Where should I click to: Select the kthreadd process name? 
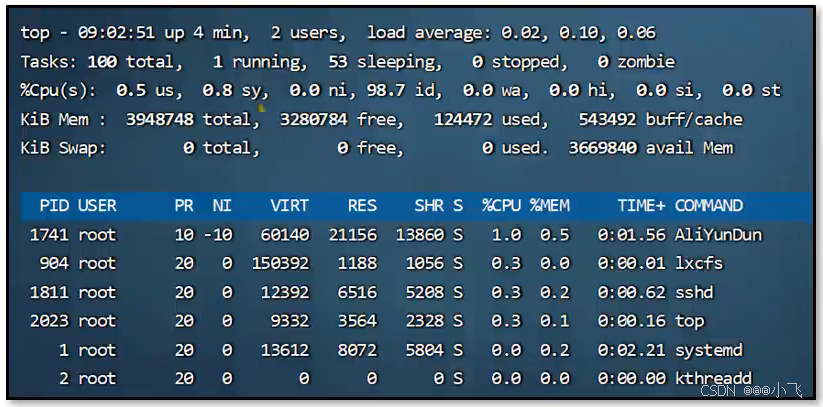[x=714, y=378]
